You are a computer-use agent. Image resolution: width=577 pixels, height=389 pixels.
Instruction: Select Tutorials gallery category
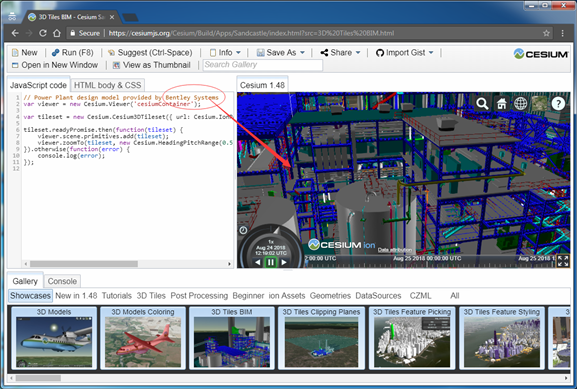click(117, 296)
